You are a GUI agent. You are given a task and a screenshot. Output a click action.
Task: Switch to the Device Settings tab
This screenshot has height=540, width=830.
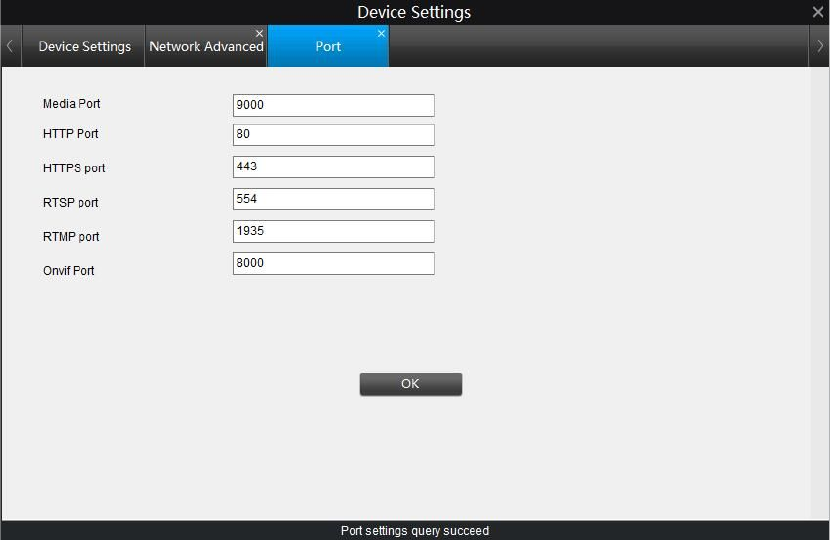[84, 46]
